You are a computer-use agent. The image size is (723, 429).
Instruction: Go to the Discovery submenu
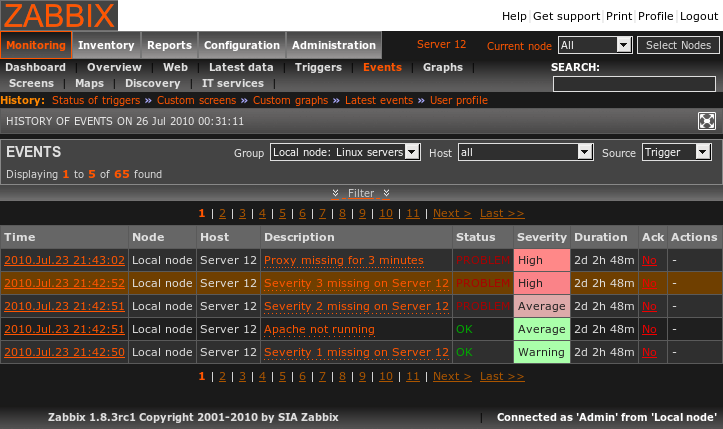(x=153, y=83)
